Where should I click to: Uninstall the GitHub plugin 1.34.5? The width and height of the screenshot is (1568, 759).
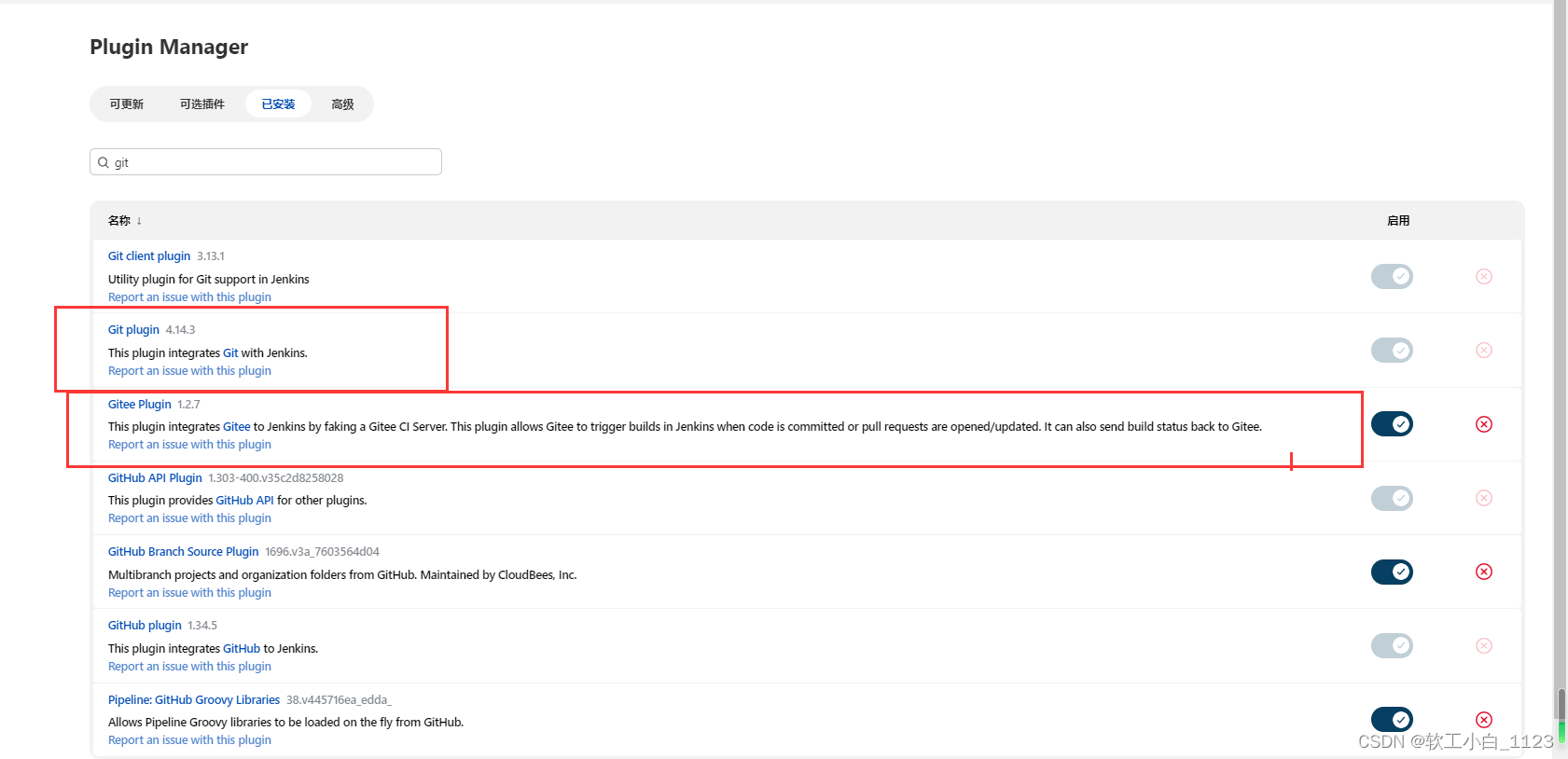pos(1483,645)
